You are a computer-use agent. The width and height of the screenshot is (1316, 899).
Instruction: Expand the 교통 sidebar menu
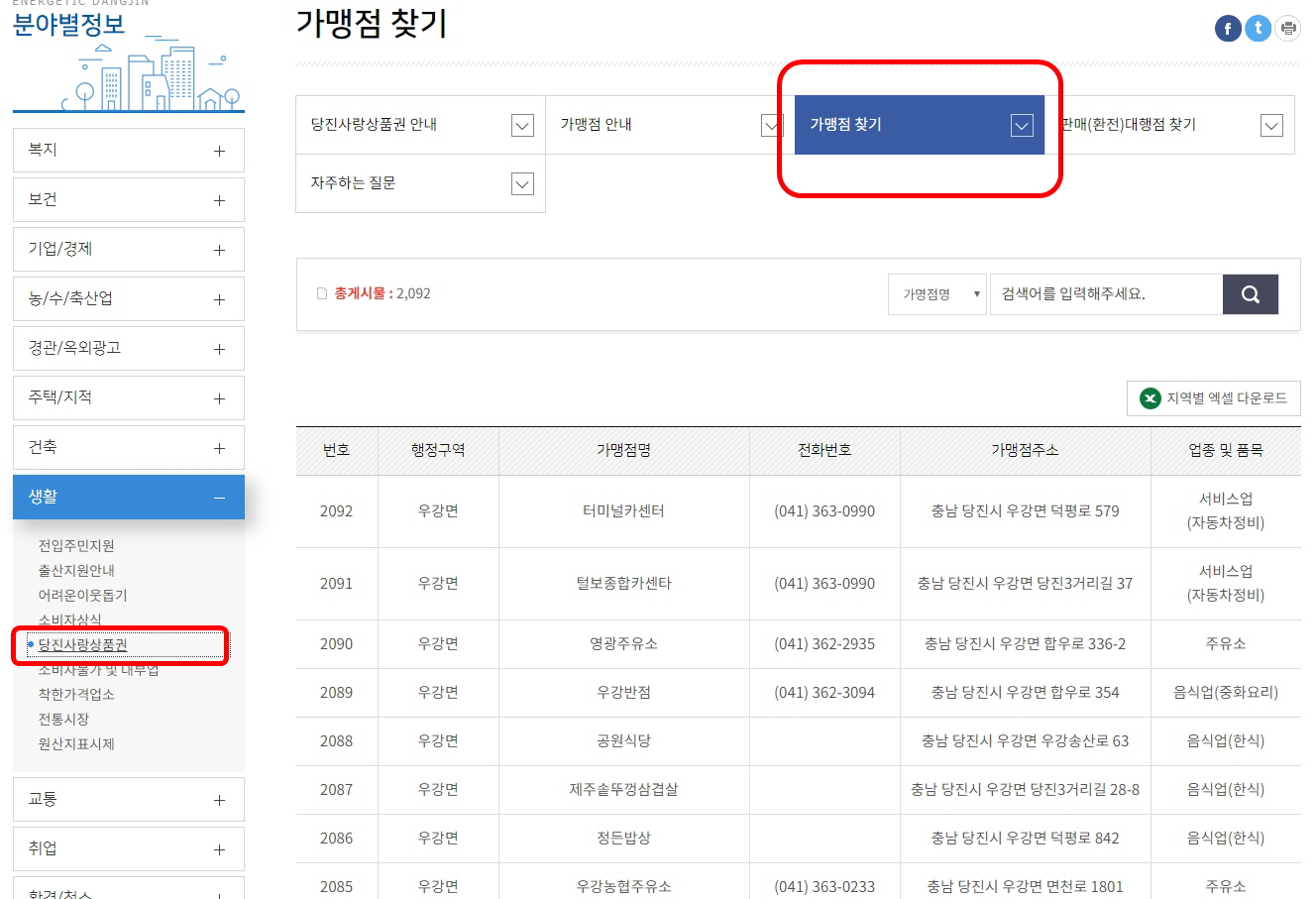click(x=129, y=800)
